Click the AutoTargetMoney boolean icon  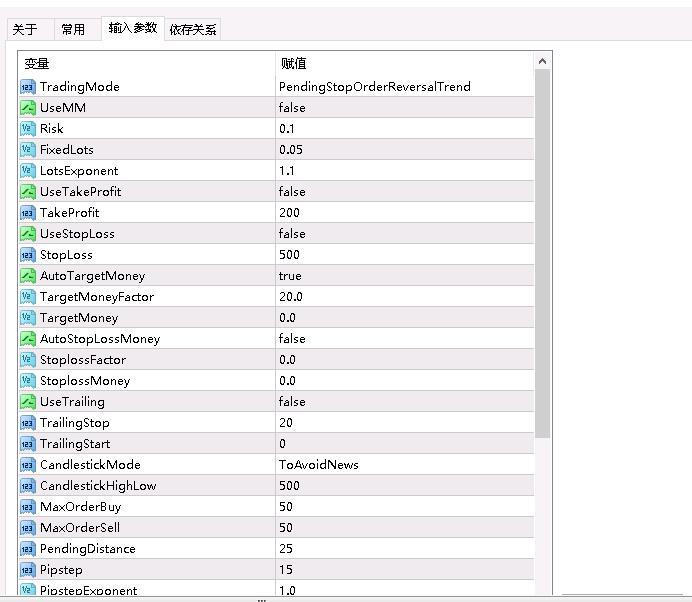pyautogui.click(x=28, y=276)
